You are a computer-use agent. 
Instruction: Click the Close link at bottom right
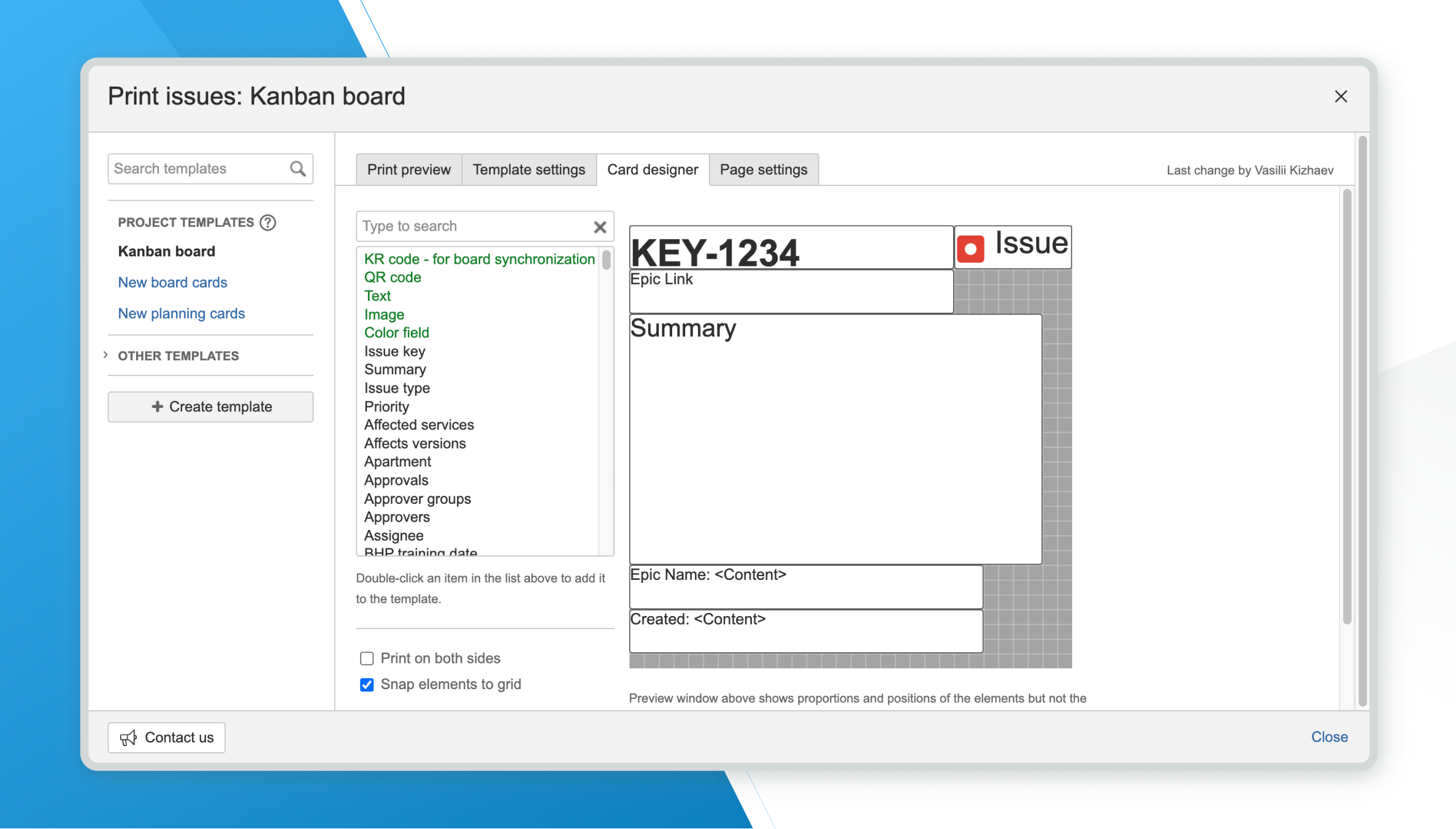(1329, 736)
